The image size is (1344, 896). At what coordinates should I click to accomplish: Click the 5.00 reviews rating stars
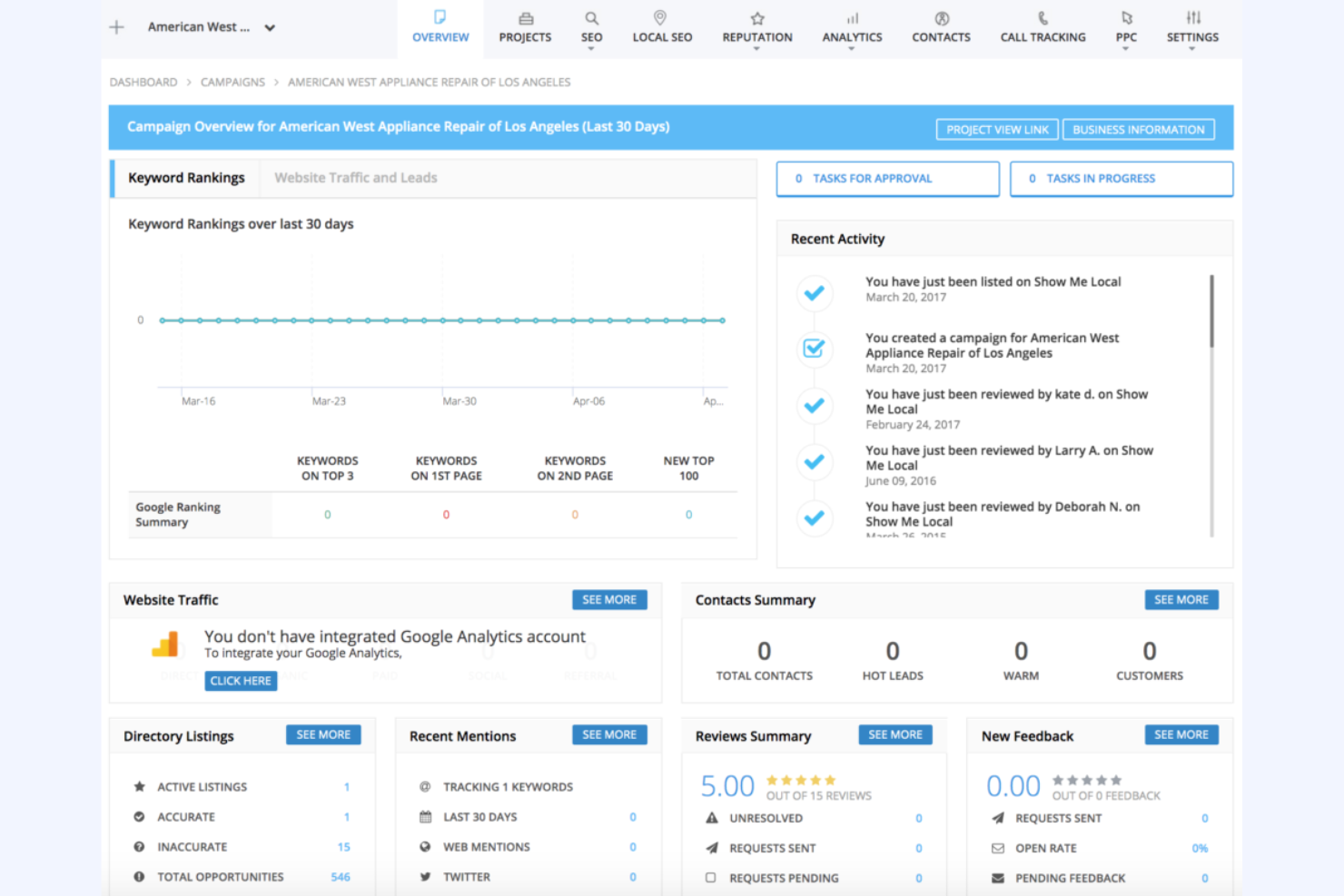(x=800, y=780)
